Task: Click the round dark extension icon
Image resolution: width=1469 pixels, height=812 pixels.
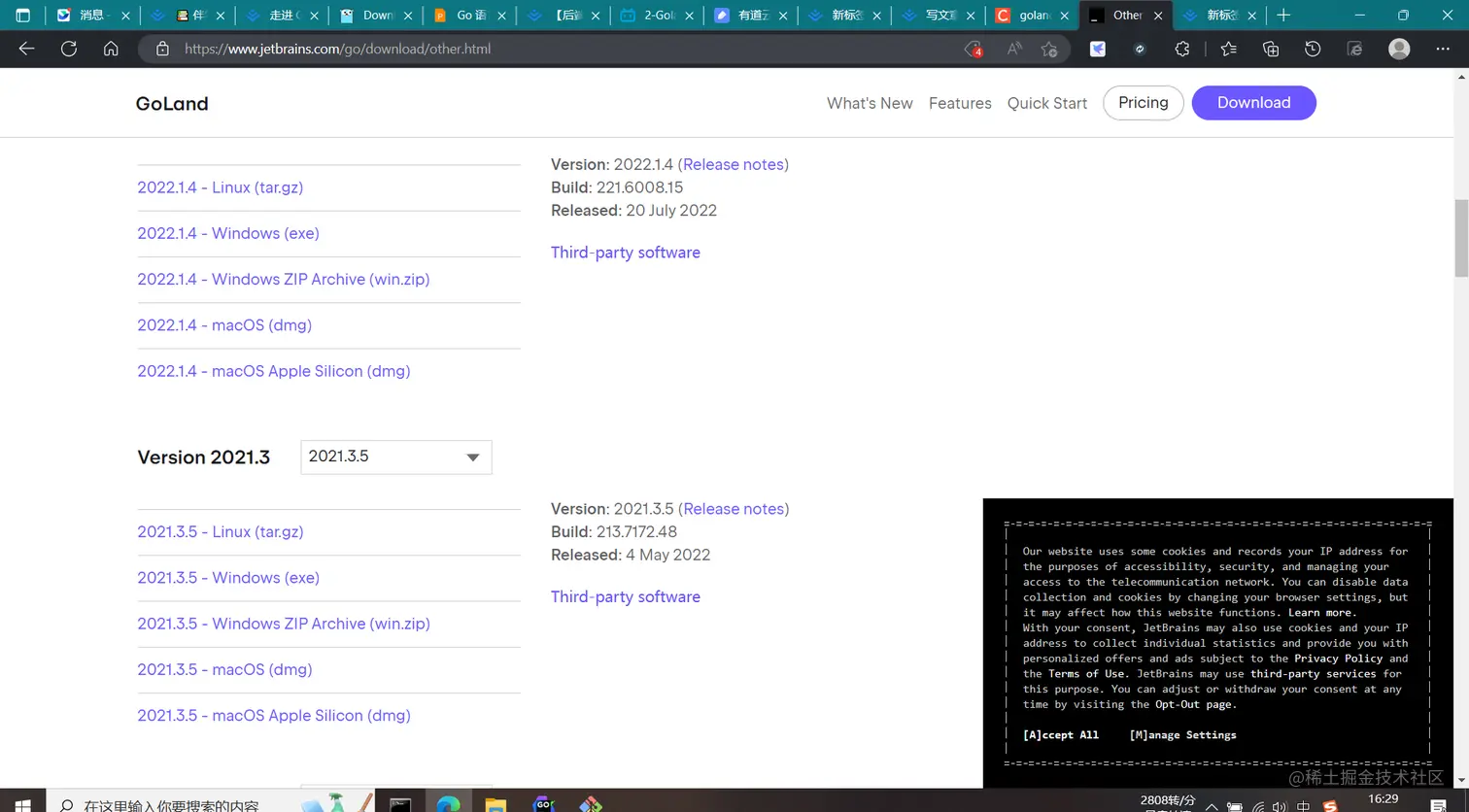Action: [1141, 49]
